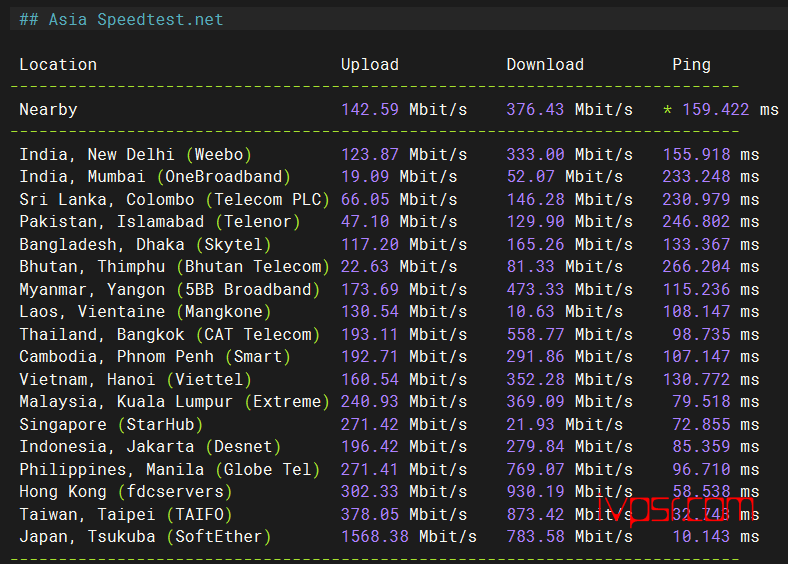Click 'Singapore (StarHub)' row label
Screen dimensions: 788x564
tap(112, 425)
